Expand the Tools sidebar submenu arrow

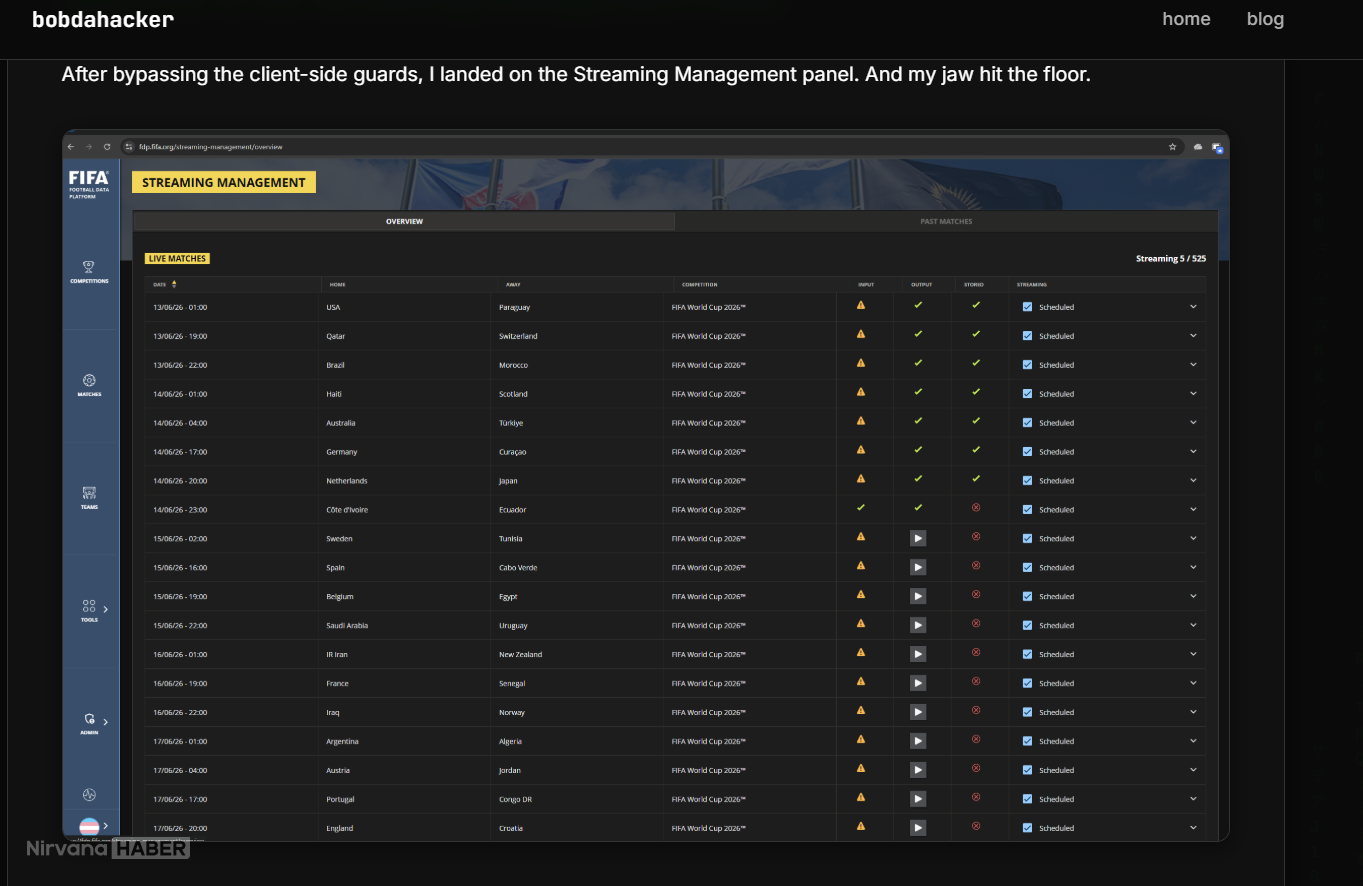pyautogui.click(x=106, y=609)
